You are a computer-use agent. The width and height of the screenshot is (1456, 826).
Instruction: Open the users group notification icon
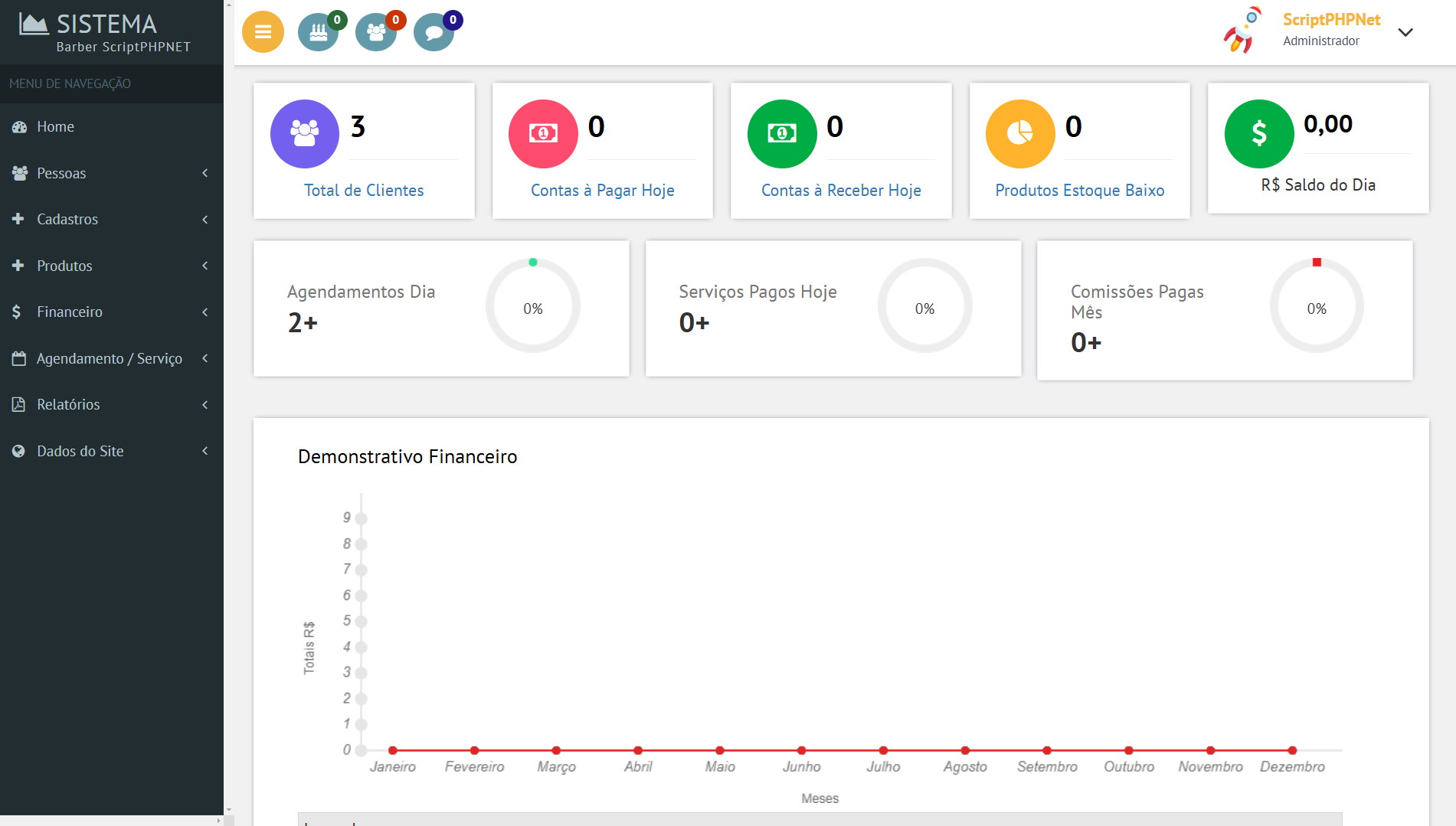tap(376, 33)
